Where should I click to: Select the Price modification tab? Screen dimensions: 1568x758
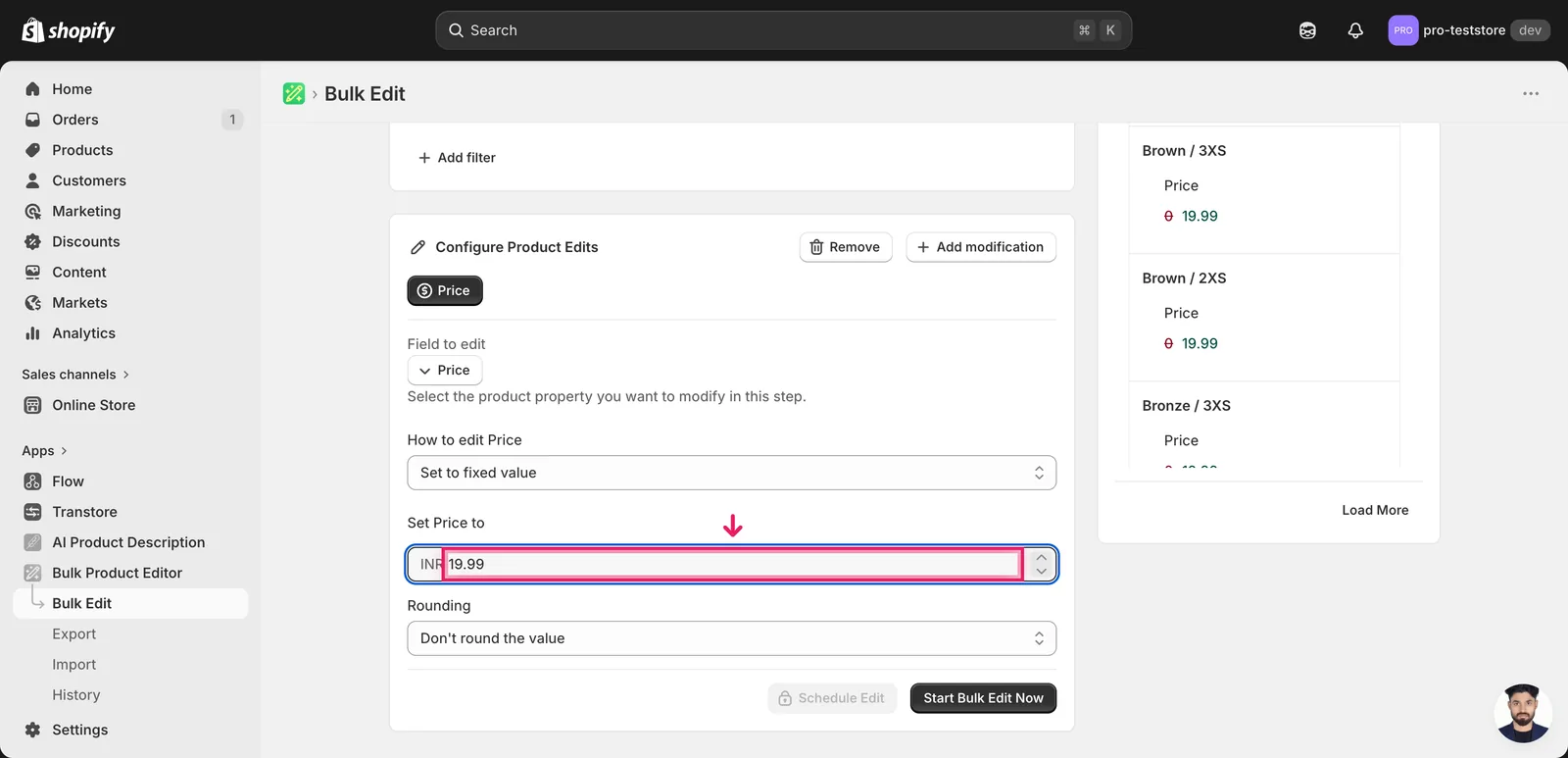445,290
